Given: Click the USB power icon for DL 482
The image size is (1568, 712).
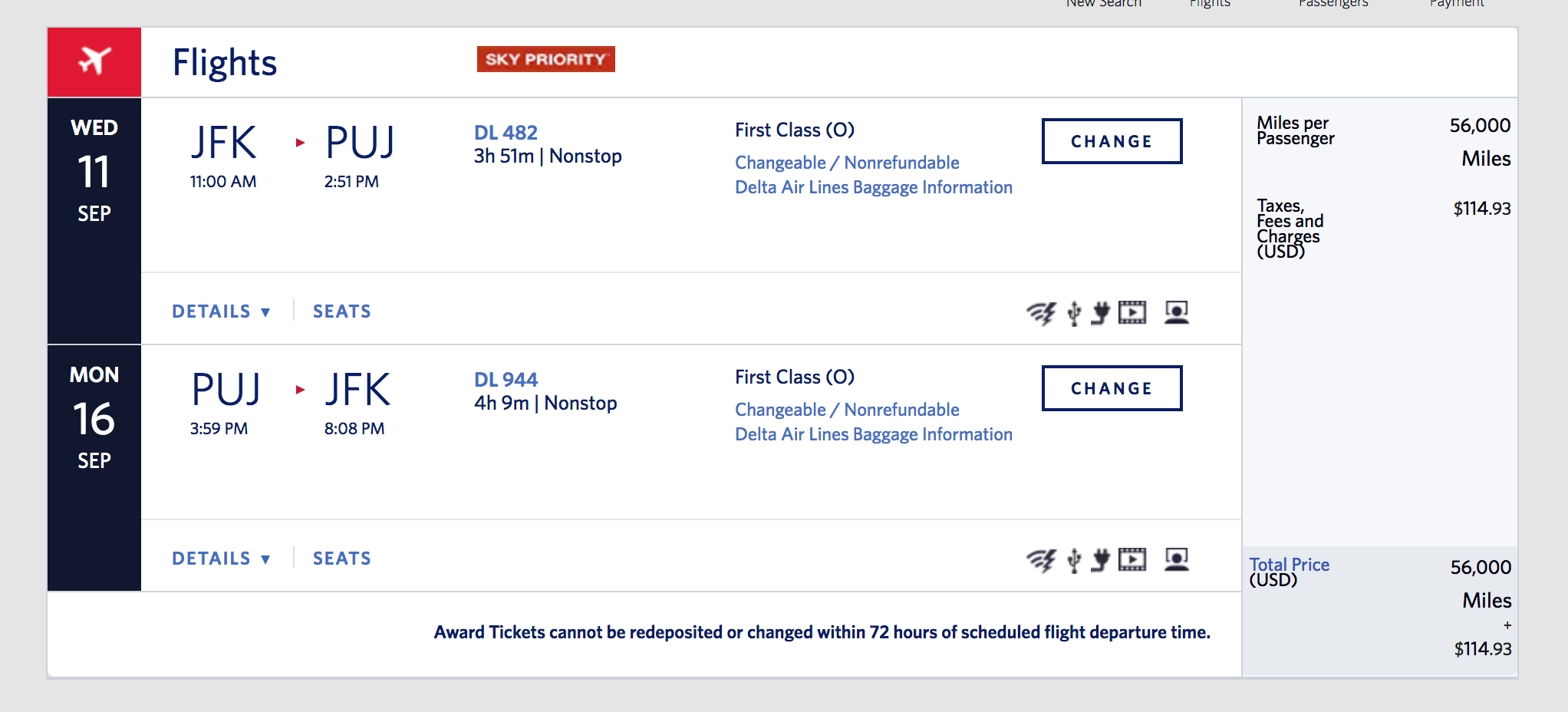Looking at the screenshot, I should [x=1074, y=313].
